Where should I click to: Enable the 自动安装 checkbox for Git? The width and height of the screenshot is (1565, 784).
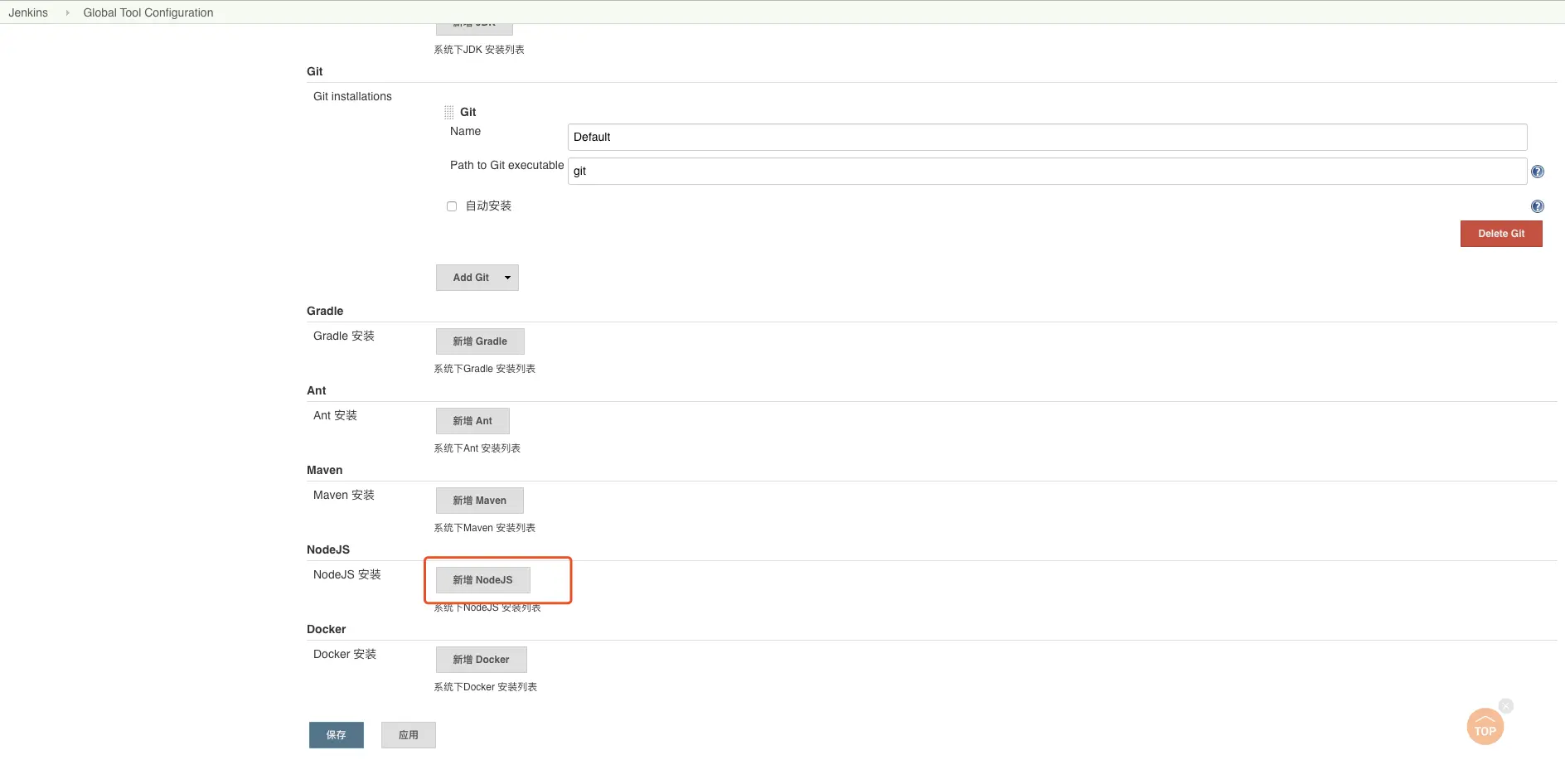point(452,206)
